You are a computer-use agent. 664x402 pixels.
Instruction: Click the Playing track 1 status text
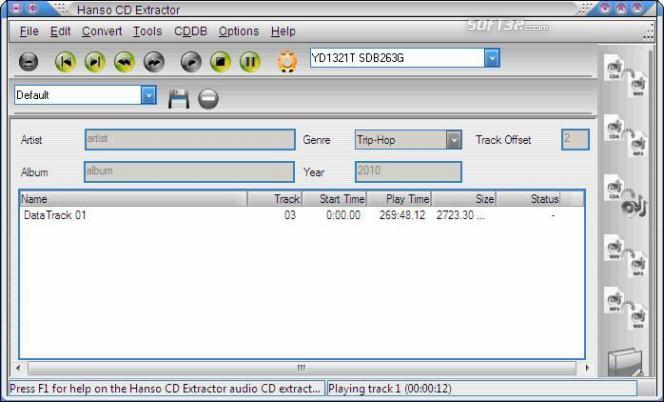pos(390,388)
